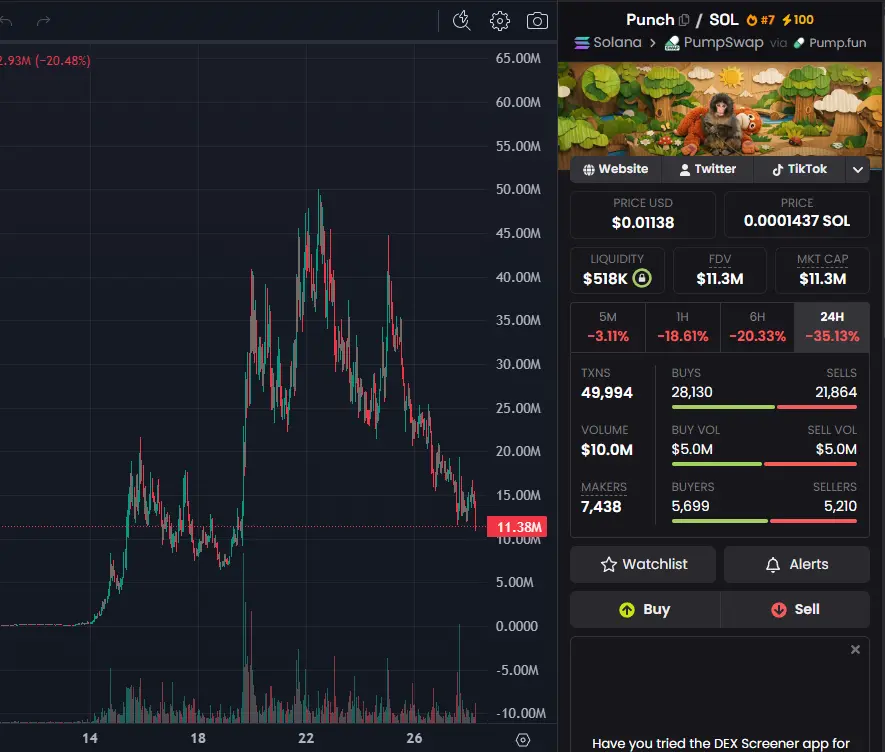The image size is (885, 752).
Task: Redo the chart action
Action: pyautogui.click(x=43, y=21)
